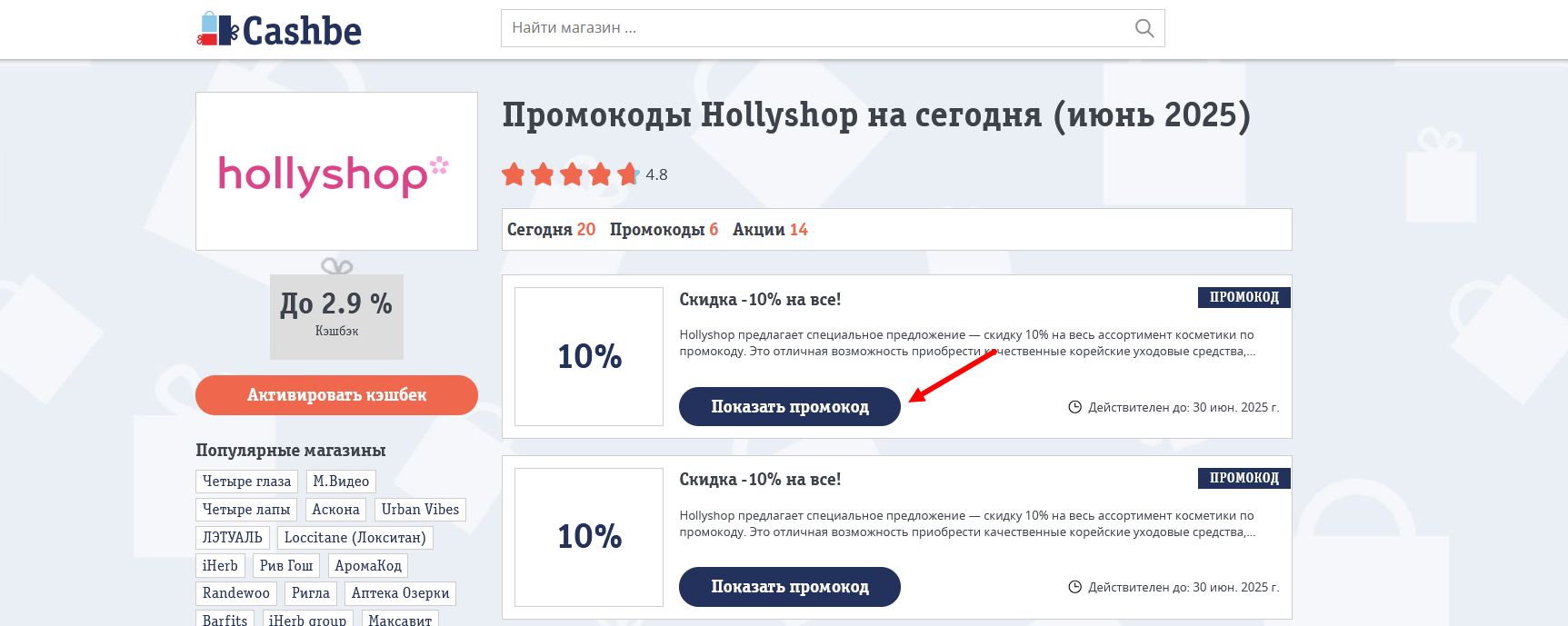Open "Barfits" store link

(225, 620)
